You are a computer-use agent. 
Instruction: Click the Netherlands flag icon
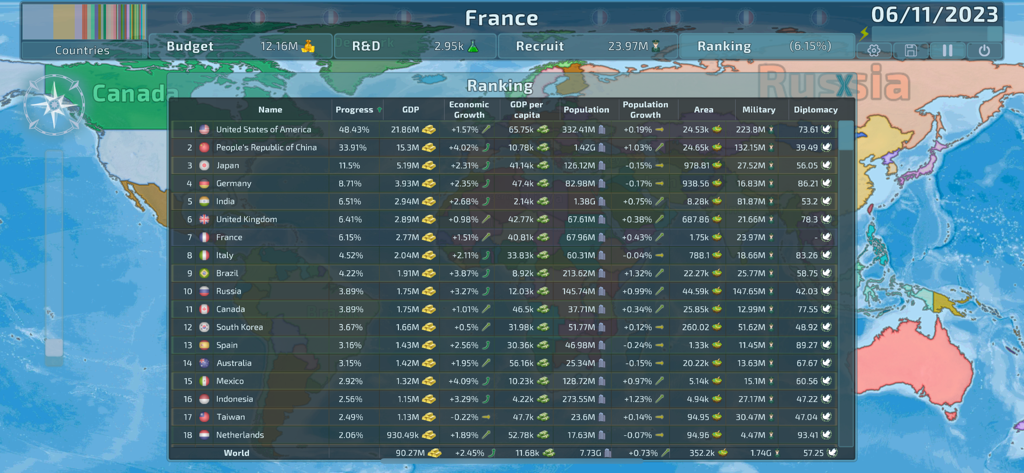coord(204,435)
